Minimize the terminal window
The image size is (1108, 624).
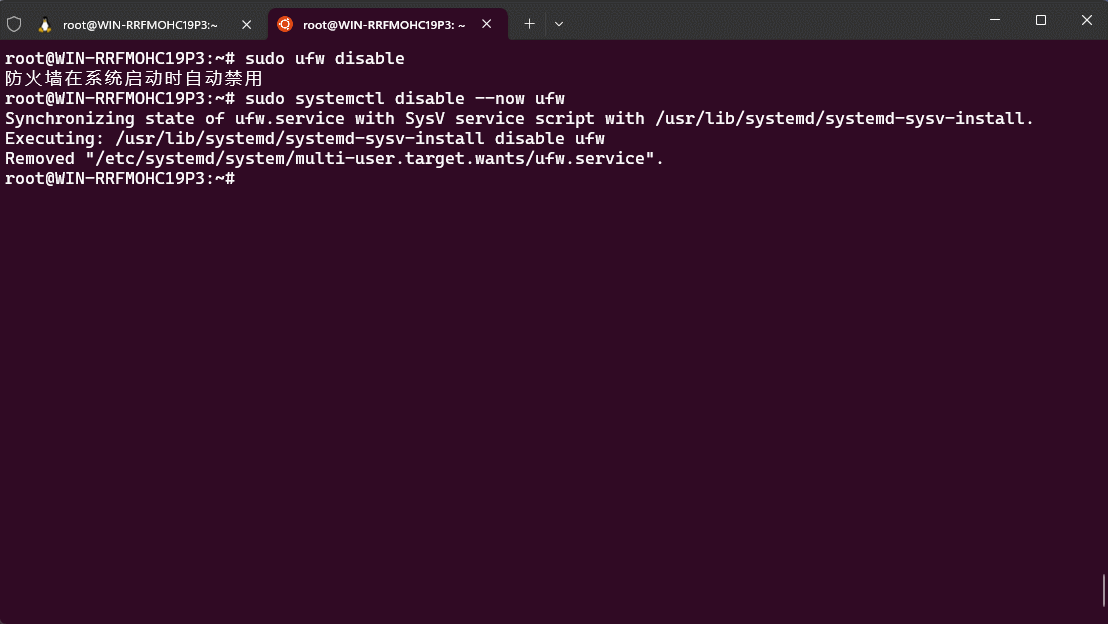pyautogui.click(x=995, y=20)
